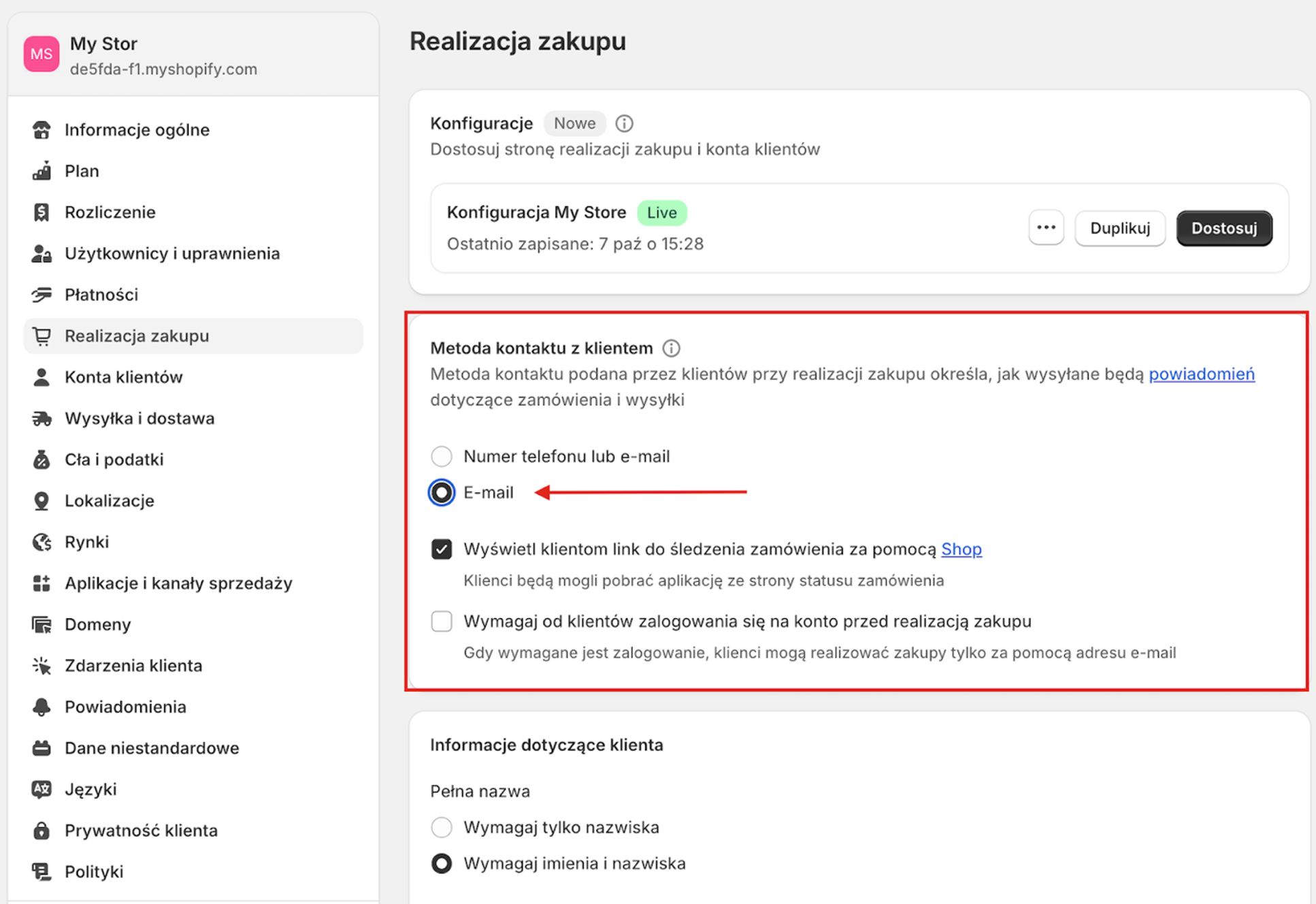Click info icon beside Metoda kontaktu z klientem

pos(672,349)
